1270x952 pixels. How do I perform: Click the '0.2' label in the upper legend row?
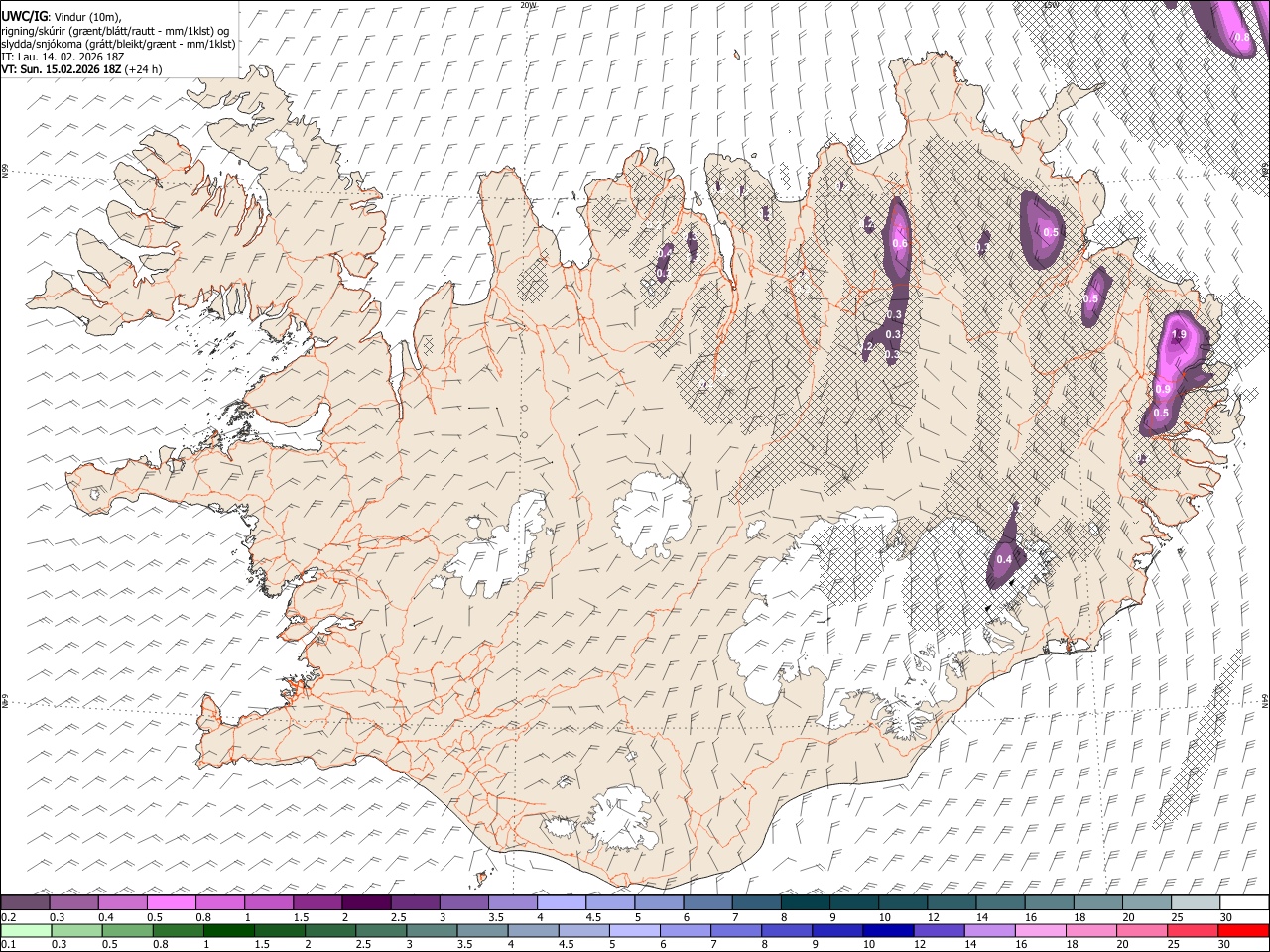(8, 917)
